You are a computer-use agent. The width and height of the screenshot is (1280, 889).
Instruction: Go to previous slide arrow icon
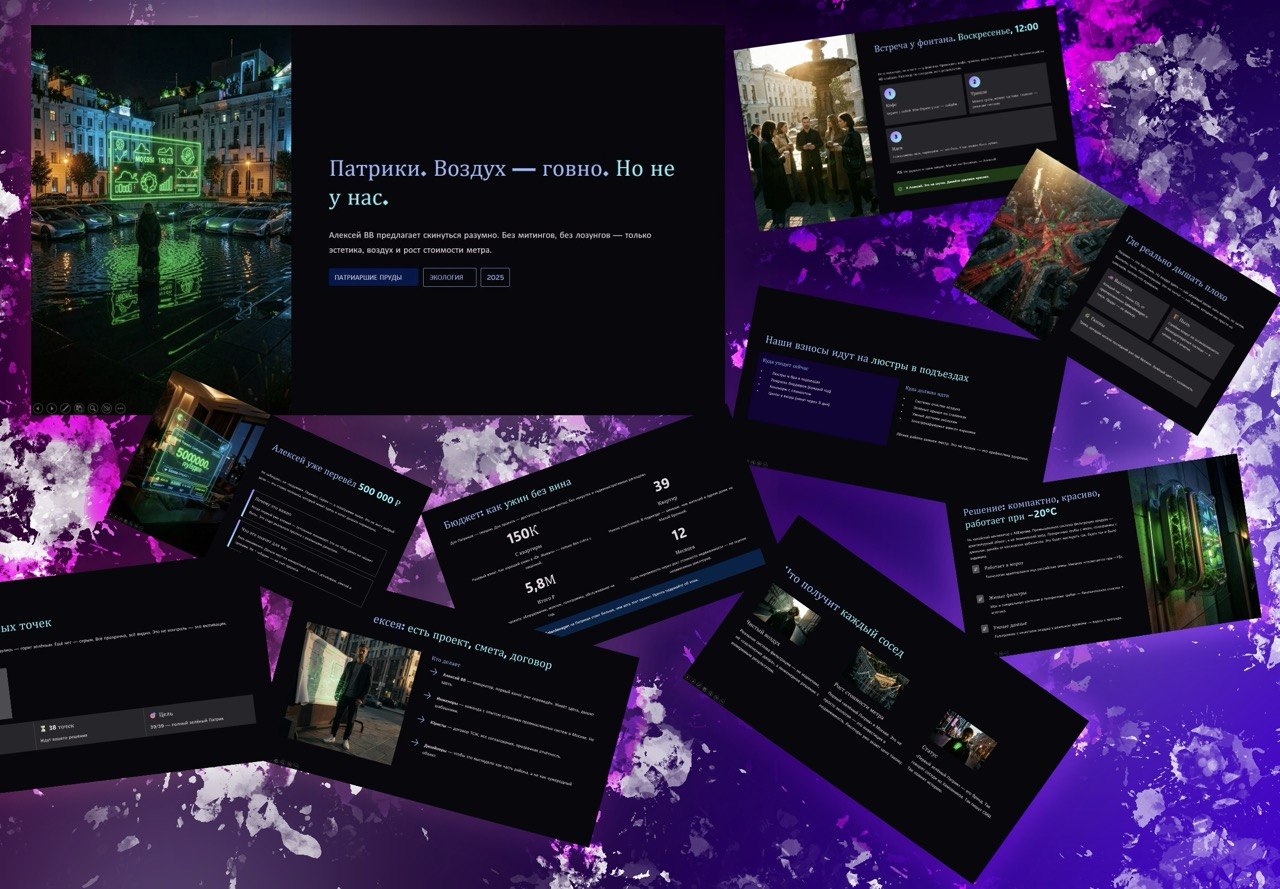38,408
